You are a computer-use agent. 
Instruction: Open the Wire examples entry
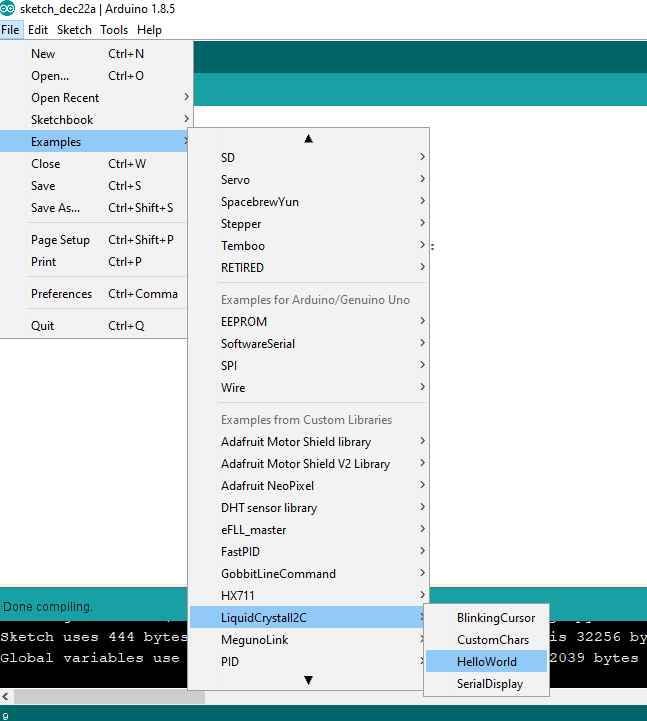point(309,388)
